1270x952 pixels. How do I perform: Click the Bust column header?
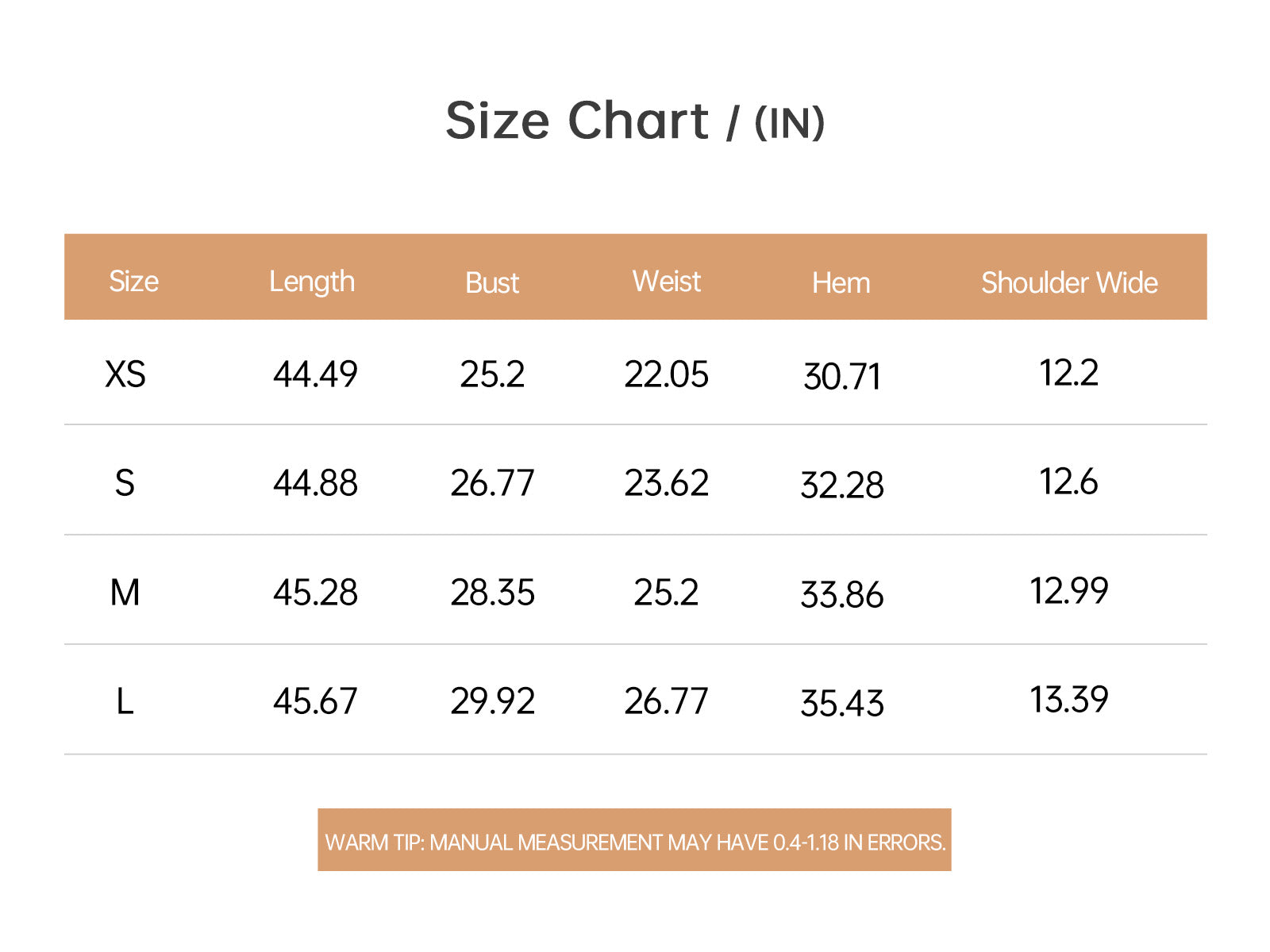[492, 282]
